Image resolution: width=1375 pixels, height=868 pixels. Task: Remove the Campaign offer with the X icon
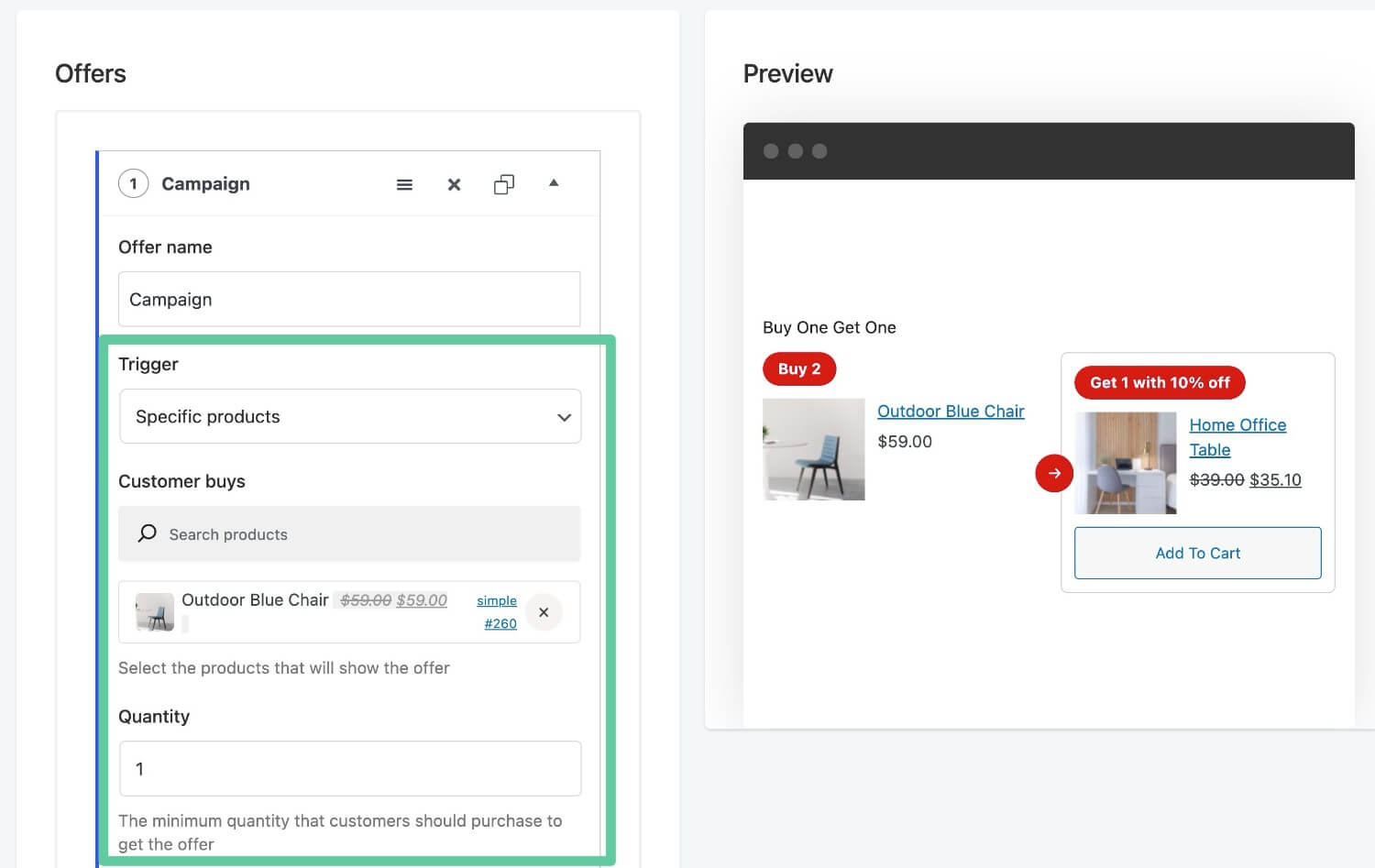pyautogui.click(x=454, y=184)
